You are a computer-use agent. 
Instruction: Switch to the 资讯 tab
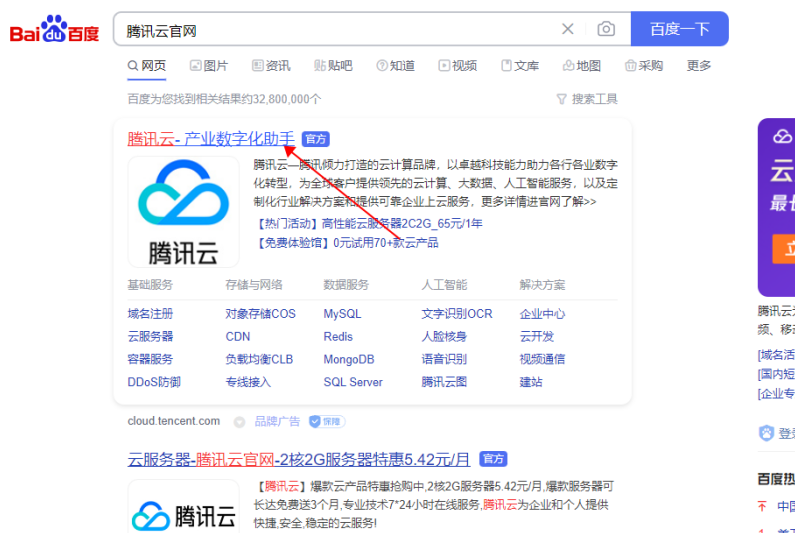click(x=271, y=66)
